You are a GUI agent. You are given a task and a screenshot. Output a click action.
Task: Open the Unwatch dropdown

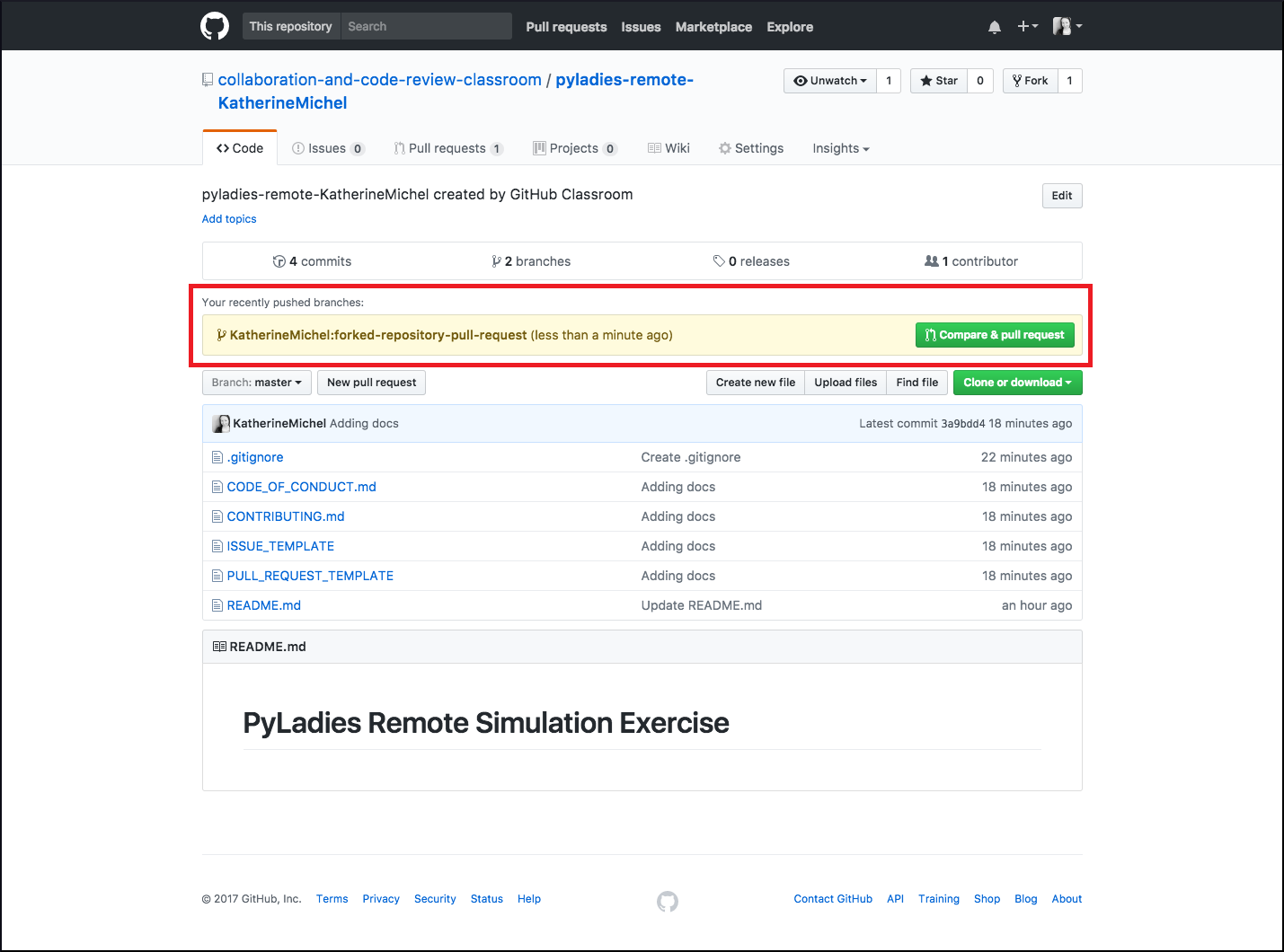[830, 81]
